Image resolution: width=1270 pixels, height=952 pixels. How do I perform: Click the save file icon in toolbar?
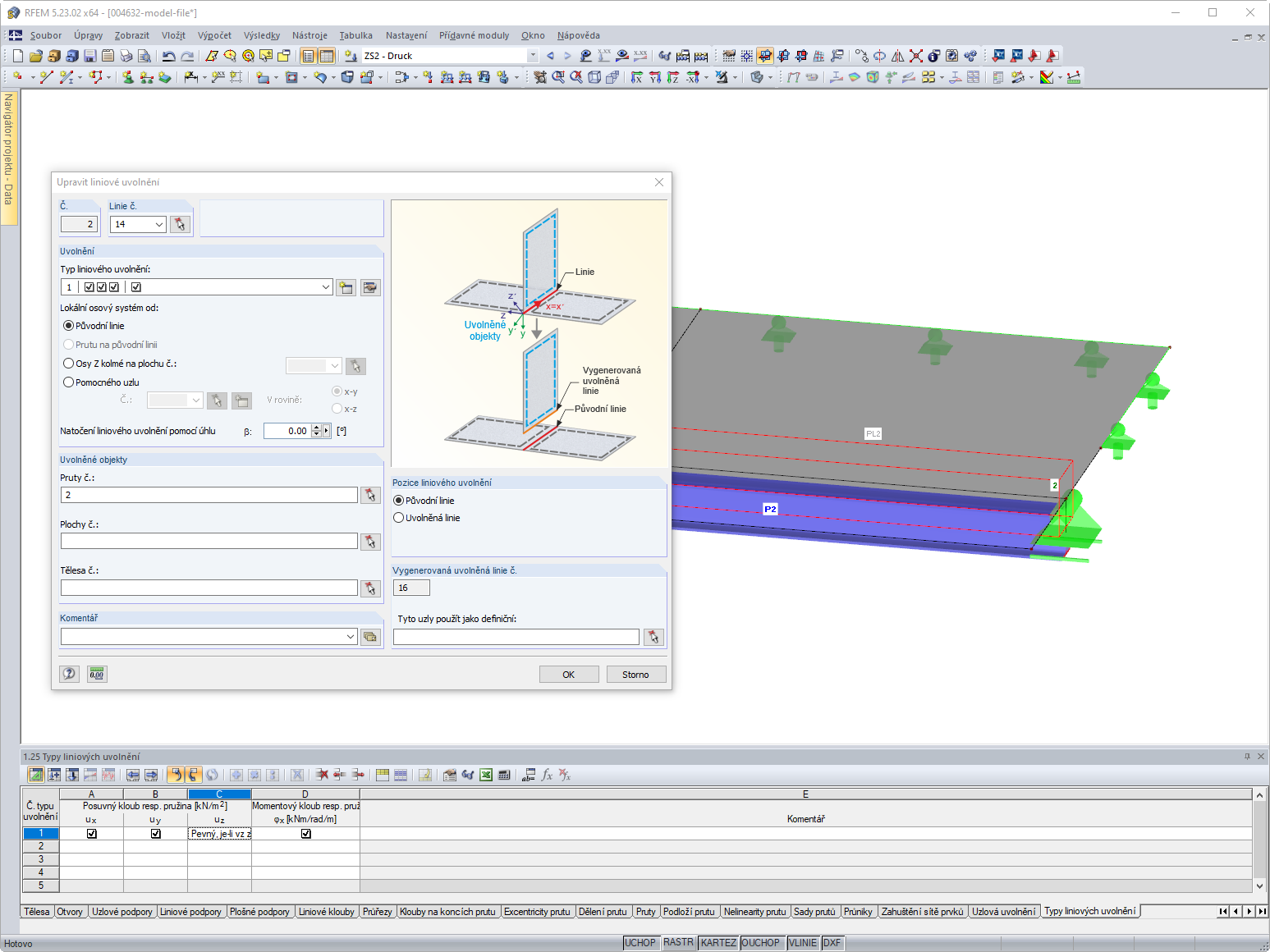pyautogui.click(x=90, y=56)
